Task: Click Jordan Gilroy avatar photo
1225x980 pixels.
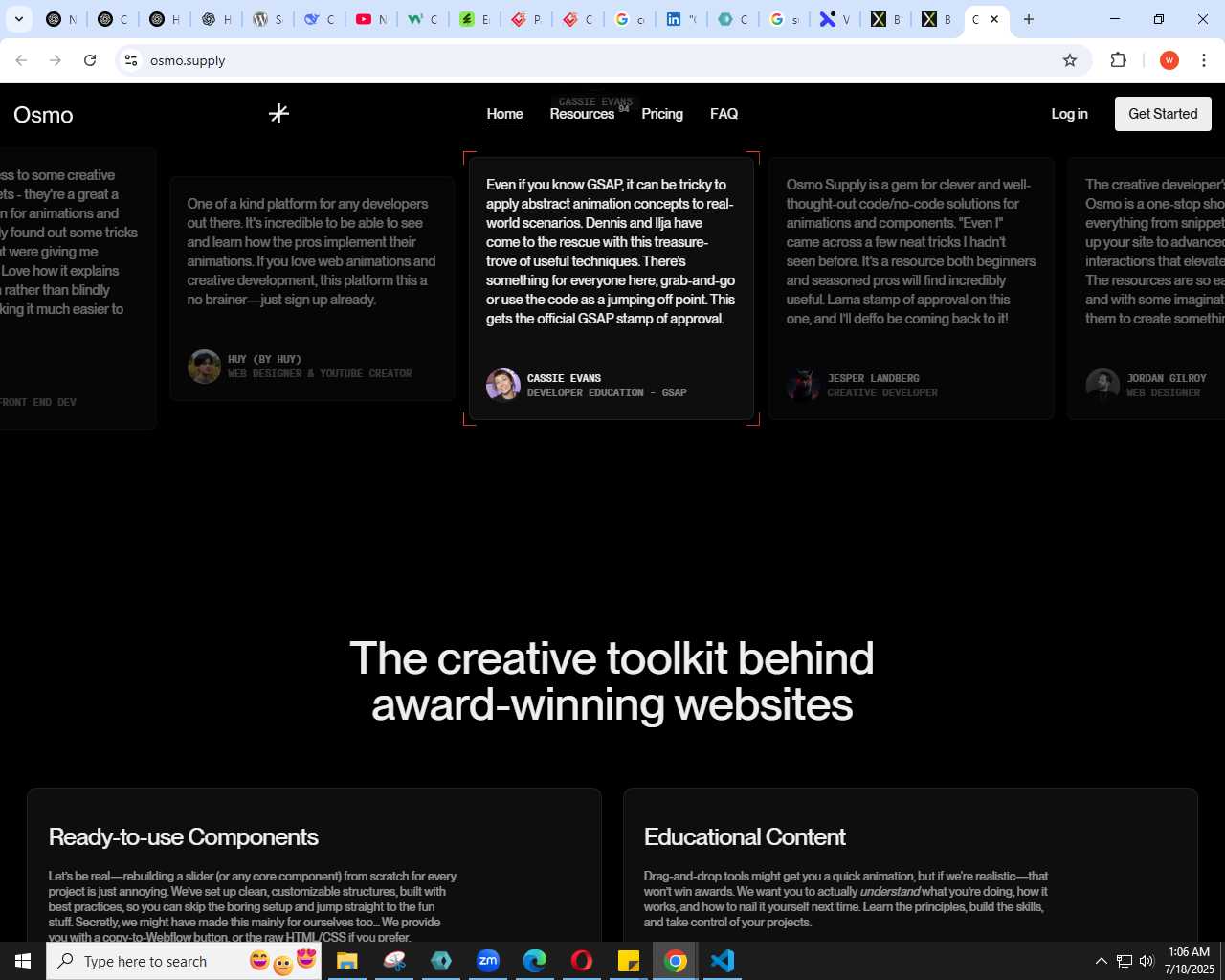Action: click(1102, 385)
